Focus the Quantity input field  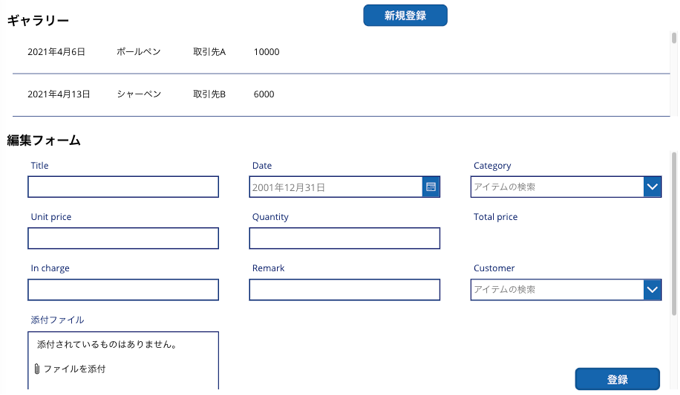[x=344, y=238]
